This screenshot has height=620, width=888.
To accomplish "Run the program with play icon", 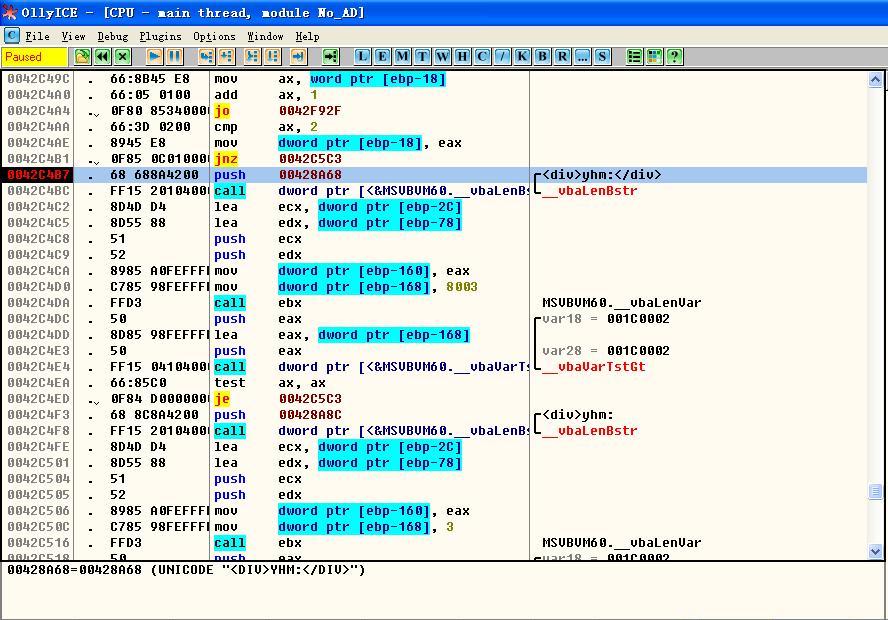I will click(x=154, y=57).
